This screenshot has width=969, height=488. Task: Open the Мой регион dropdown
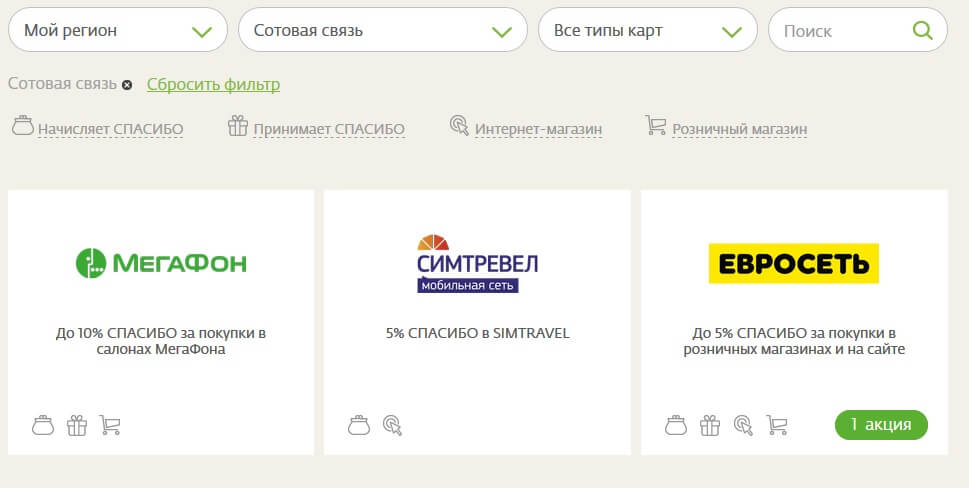117,30
